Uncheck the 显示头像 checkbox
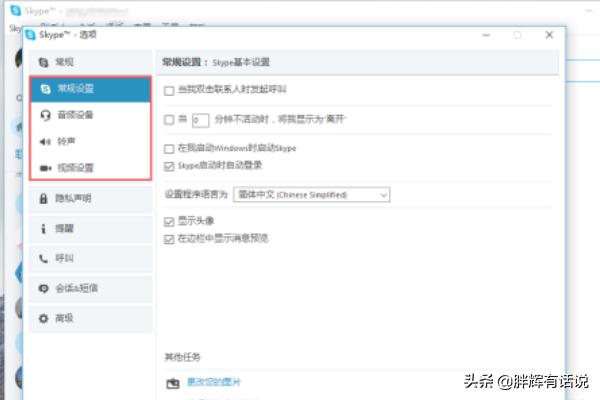The image size is (600, 400). pyautogui.click(x=169, y=222)
